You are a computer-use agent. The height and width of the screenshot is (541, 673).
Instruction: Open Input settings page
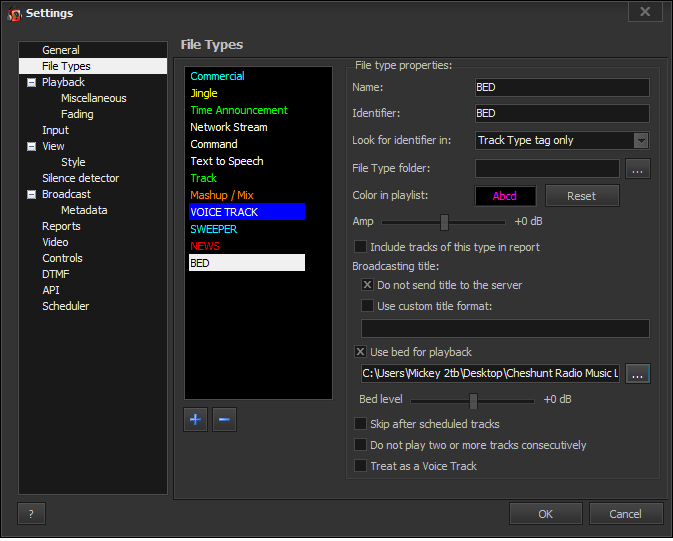(55, 131)
